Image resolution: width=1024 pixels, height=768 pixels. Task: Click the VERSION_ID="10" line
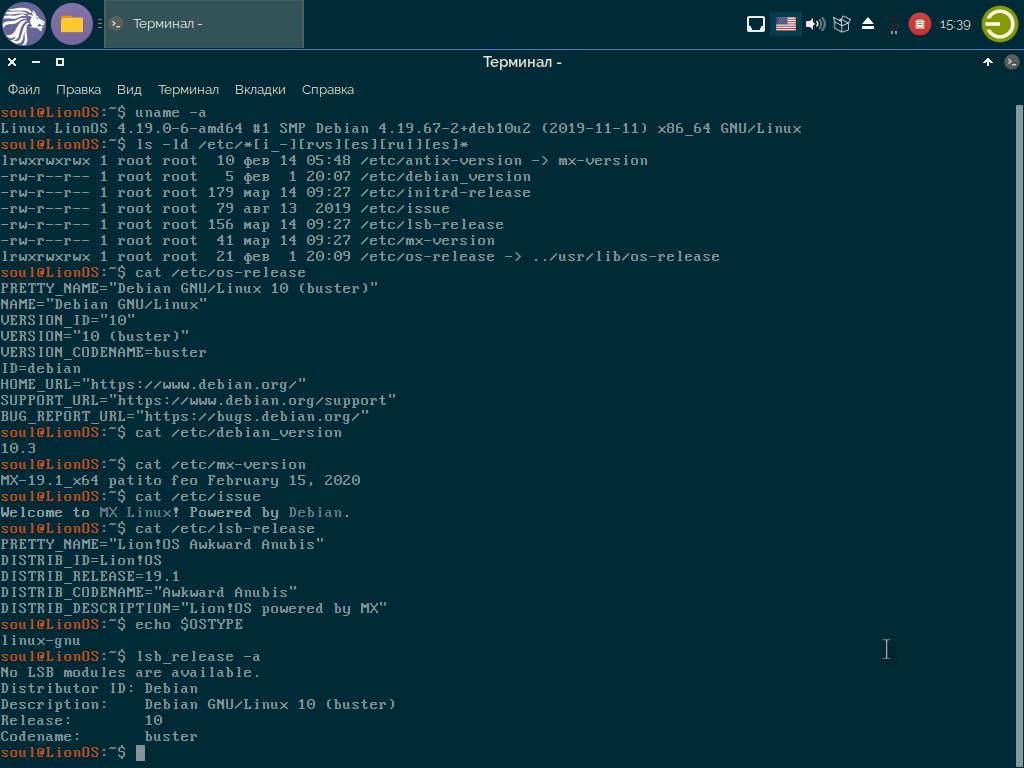(68, 321)
